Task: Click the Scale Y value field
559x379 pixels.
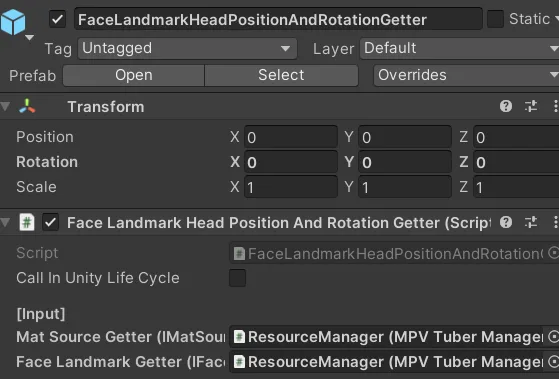Action: 405,187
